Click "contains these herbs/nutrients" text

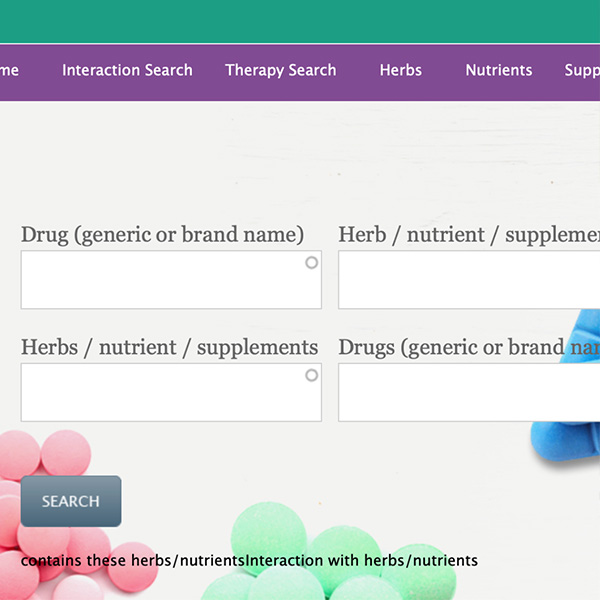pos(133,560)
